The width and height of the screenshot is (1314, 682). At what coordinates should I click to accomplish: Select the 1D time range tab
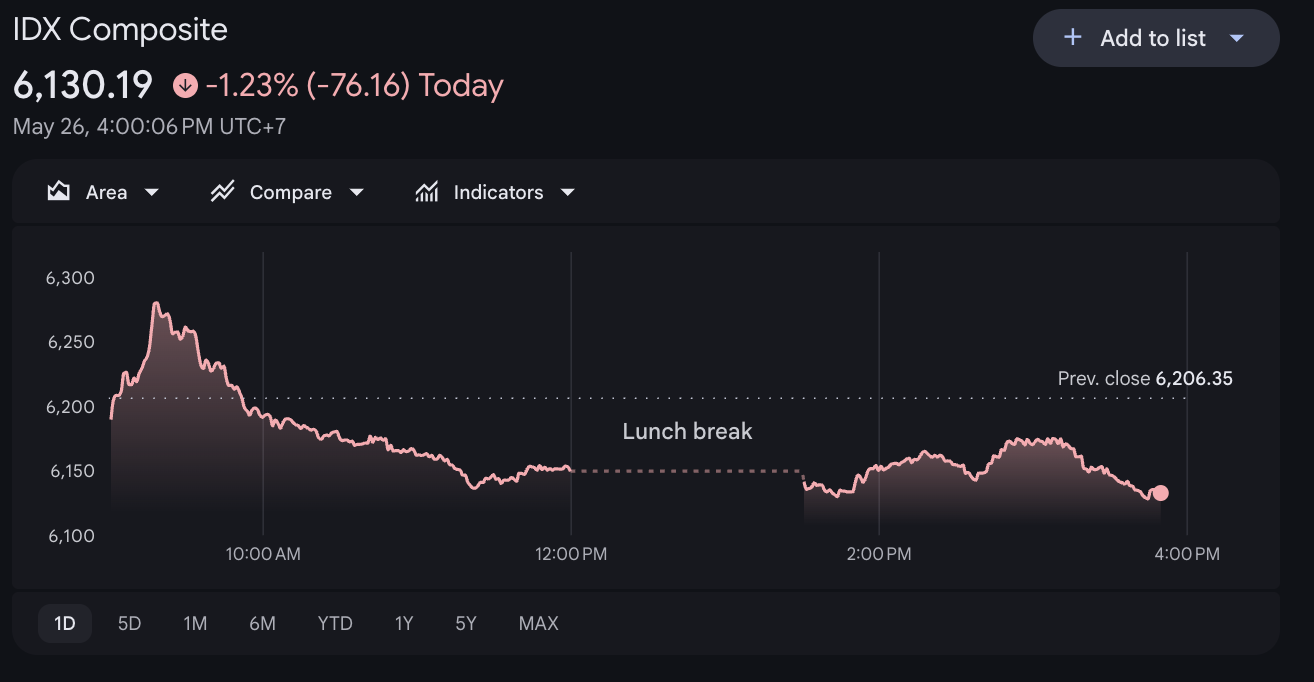(x=65, y=624)
